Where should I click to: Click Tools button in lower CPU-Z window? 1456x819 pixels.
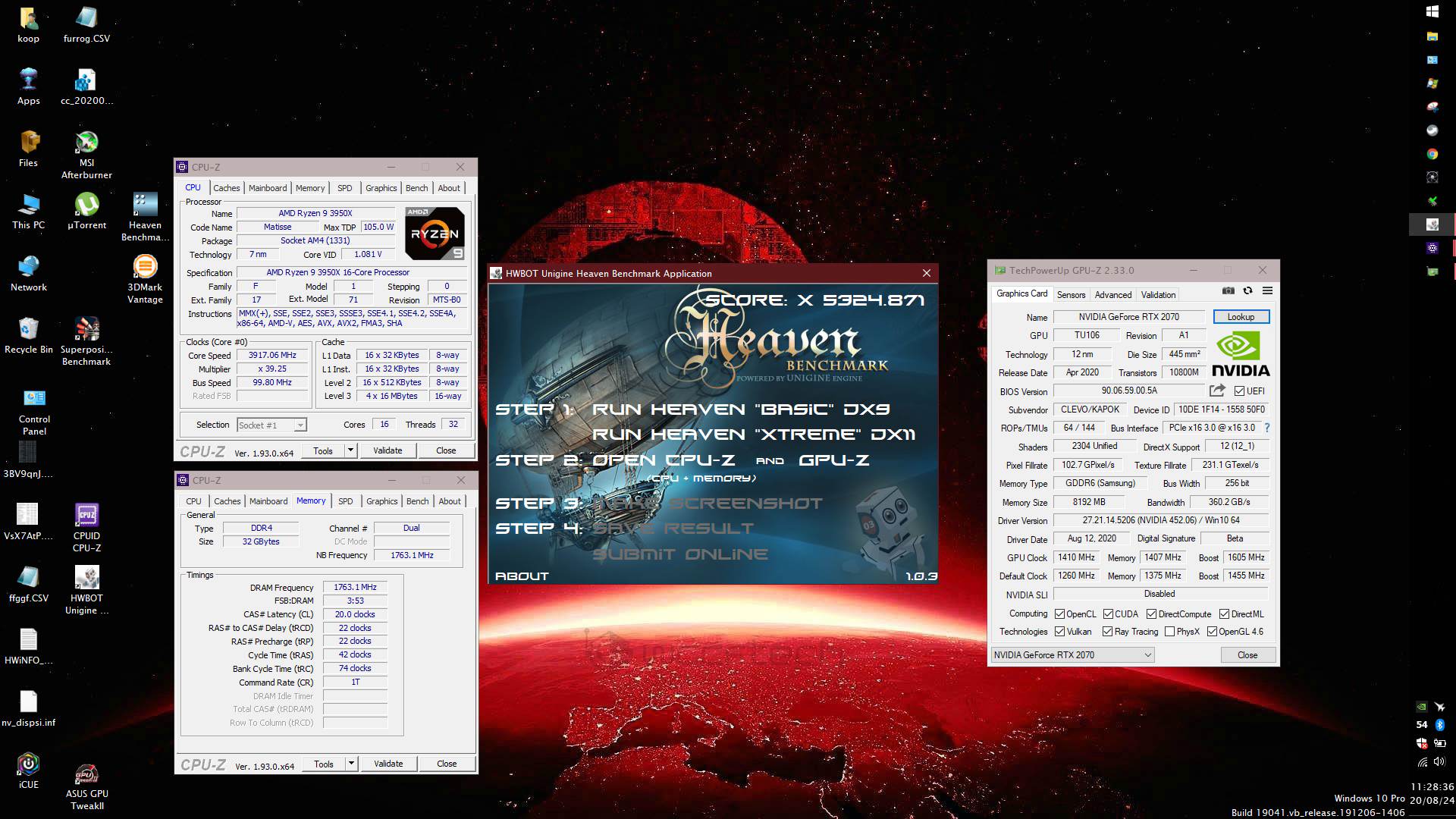point(324,764)
